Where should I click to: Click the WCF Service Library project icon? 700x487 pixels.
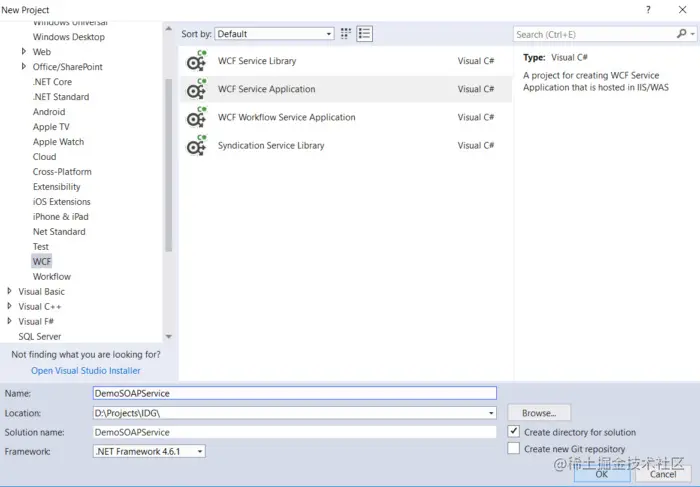coord(196,61)
